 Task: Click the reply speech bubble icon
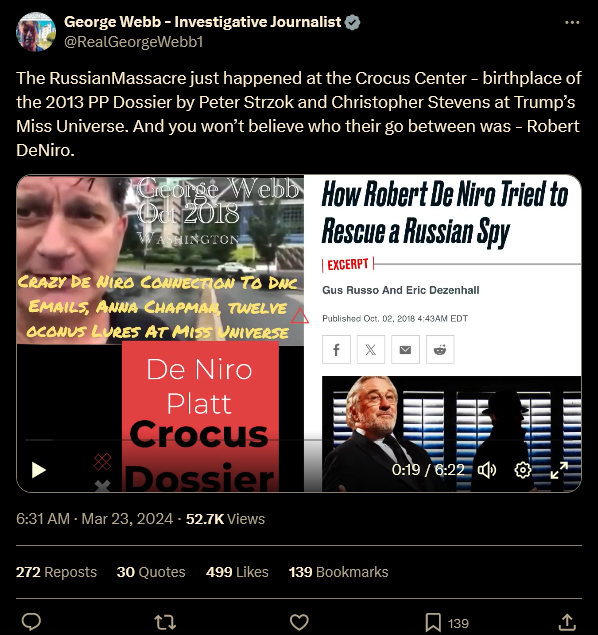[x=31, y=622]
